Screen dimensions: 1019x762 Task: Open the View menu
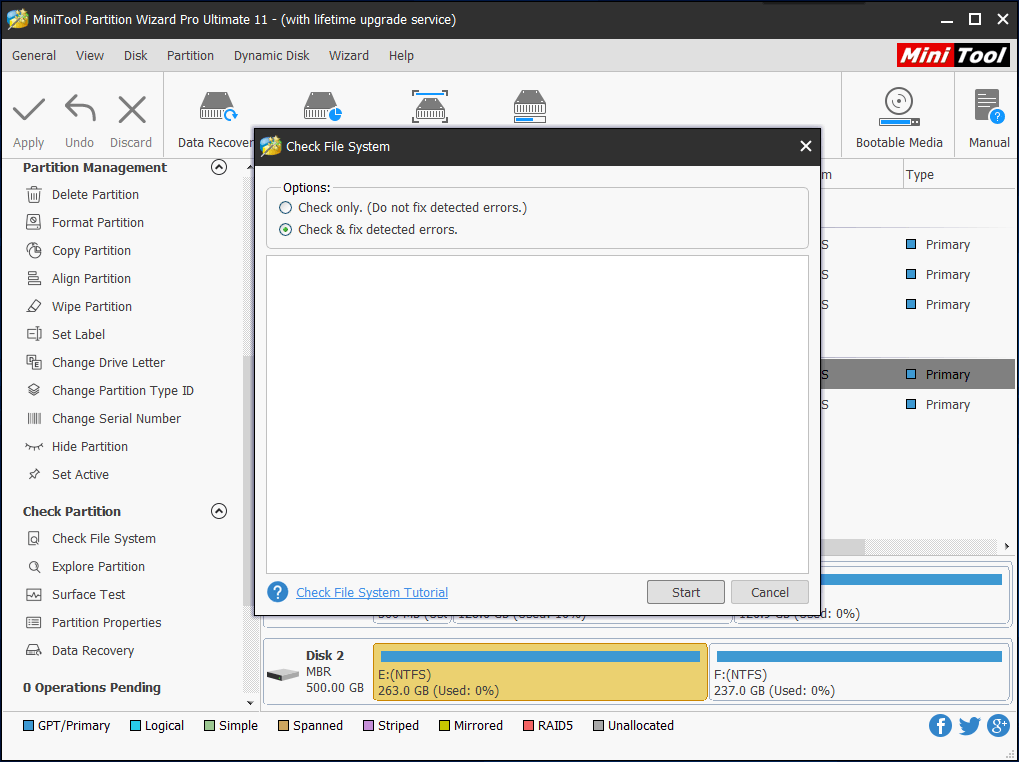point(90,56)
